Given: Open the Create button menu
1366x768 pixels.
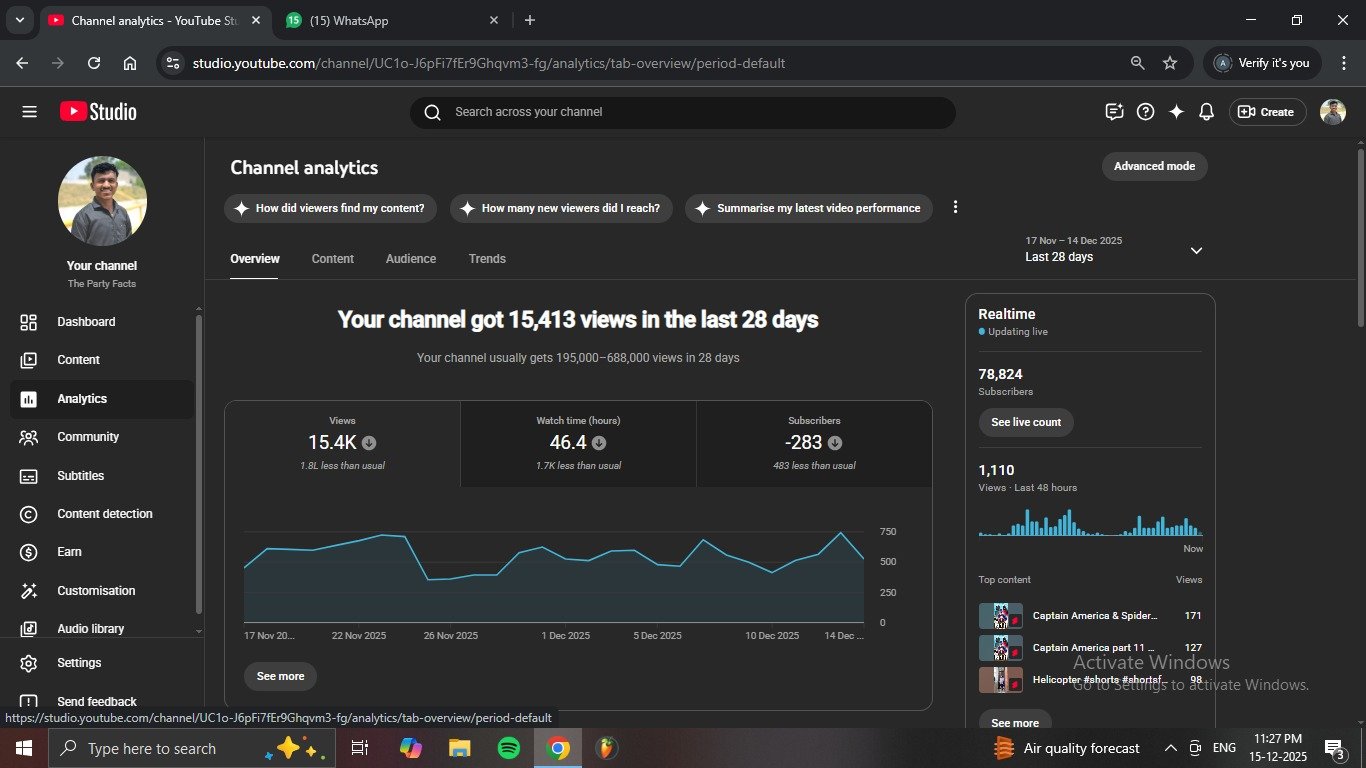Looking at the screenshot, I should [x=1266, y=112].
